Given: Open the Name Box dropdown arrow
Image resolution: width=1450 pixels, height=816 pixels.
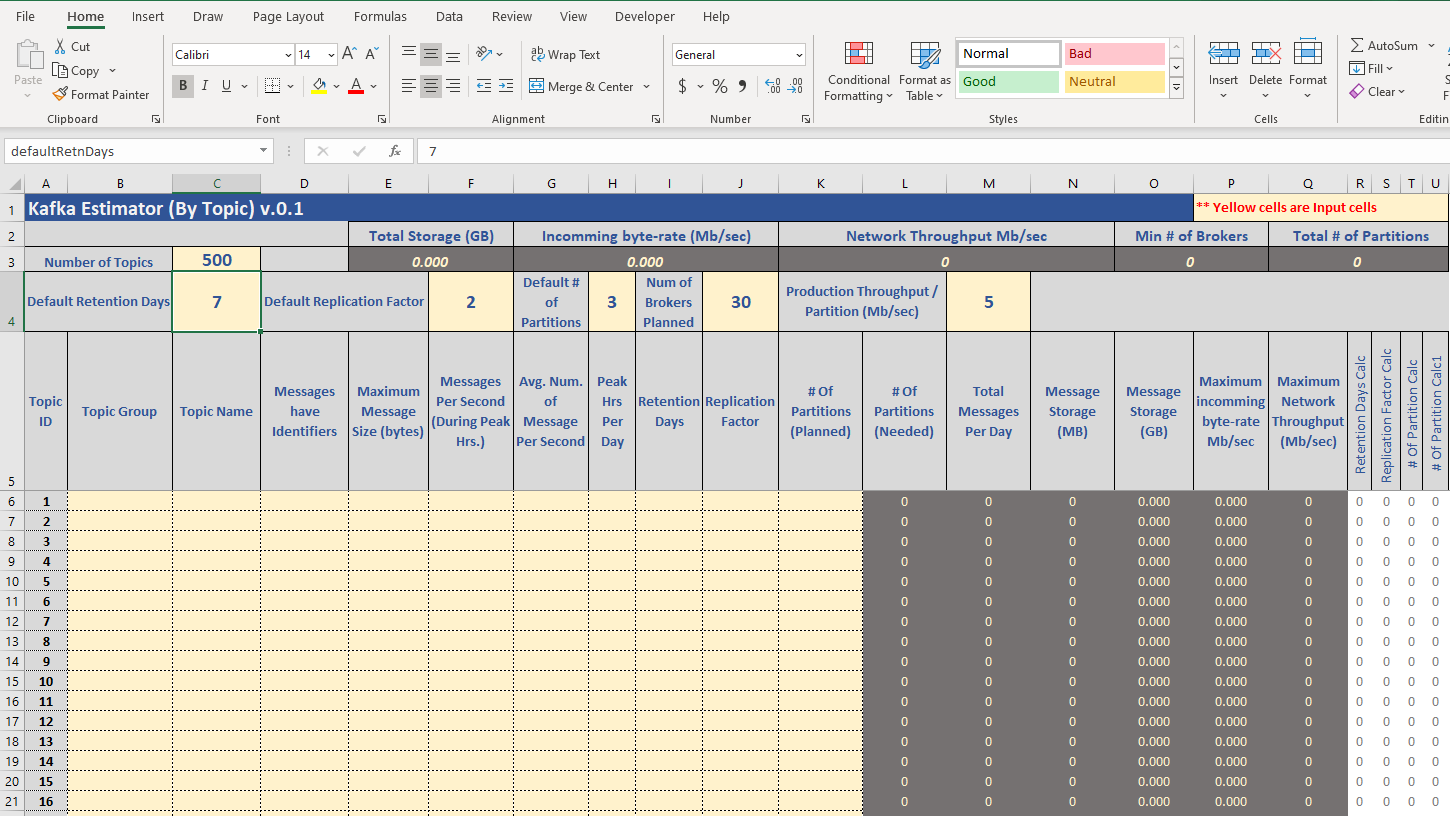Looking at the screenshot, I should point(264,151).
